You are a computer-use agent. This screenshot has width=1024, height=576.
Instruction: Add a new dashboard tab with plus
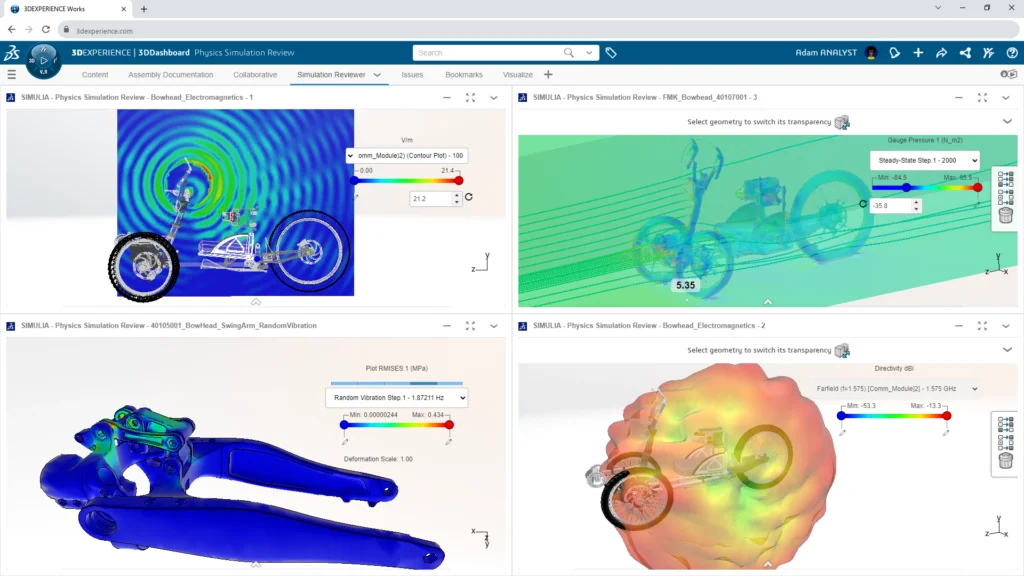click(548, 74)
